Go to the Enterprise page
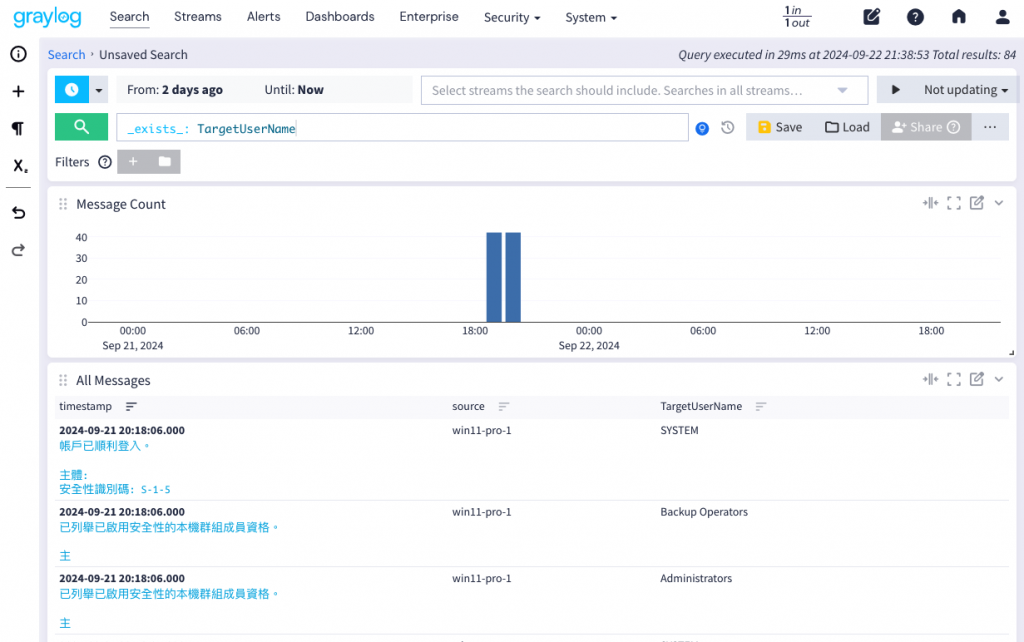The image size is (1024, 642). tap(429, 17)
